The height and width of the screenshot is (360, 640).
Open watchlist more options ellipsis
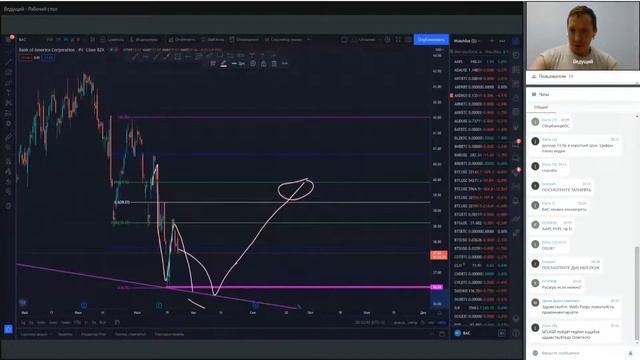(x=502, y=41)
